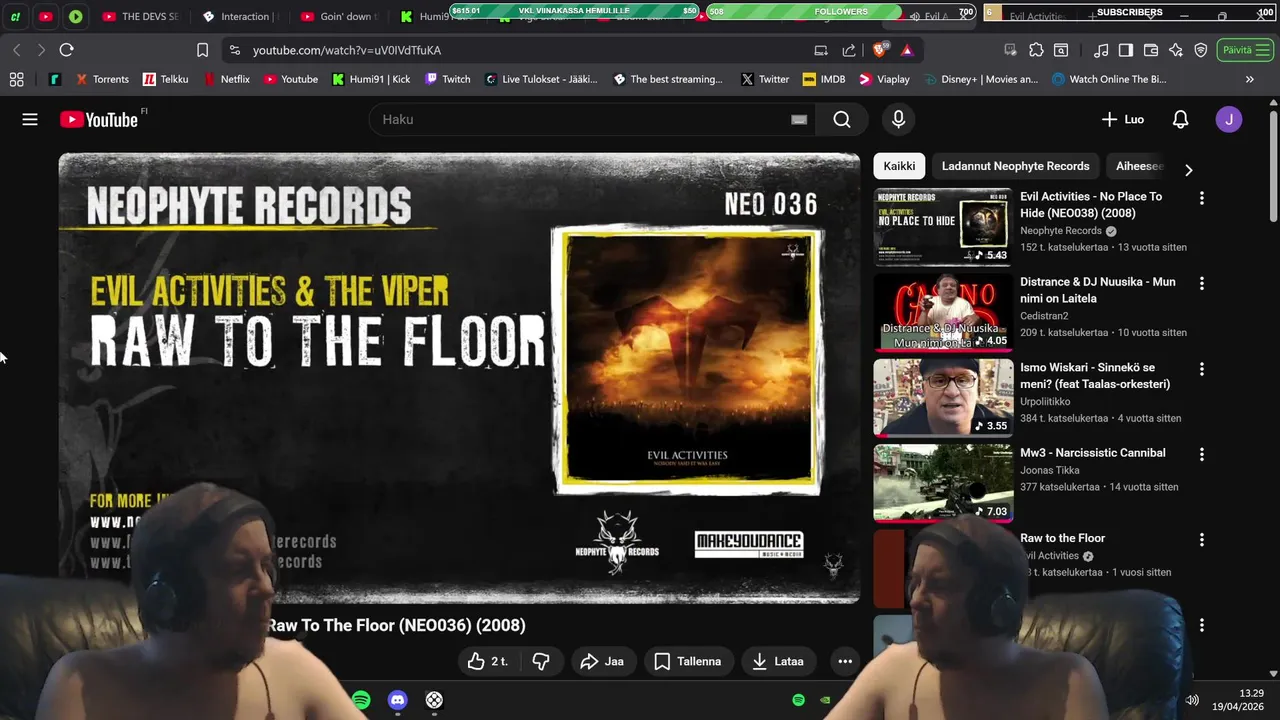The width and height of the screenshot is (1280, 720).
Task: Dislike the video with the thumbs-down button
Action: 541,661
